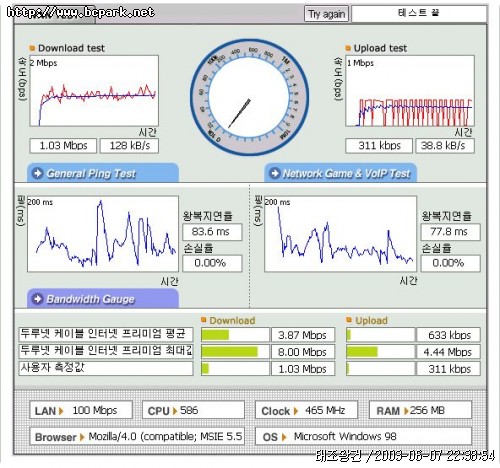Click the 4.44 Mbps value
Viewport: 500px width, 468px height.
[x=449, y=352]
